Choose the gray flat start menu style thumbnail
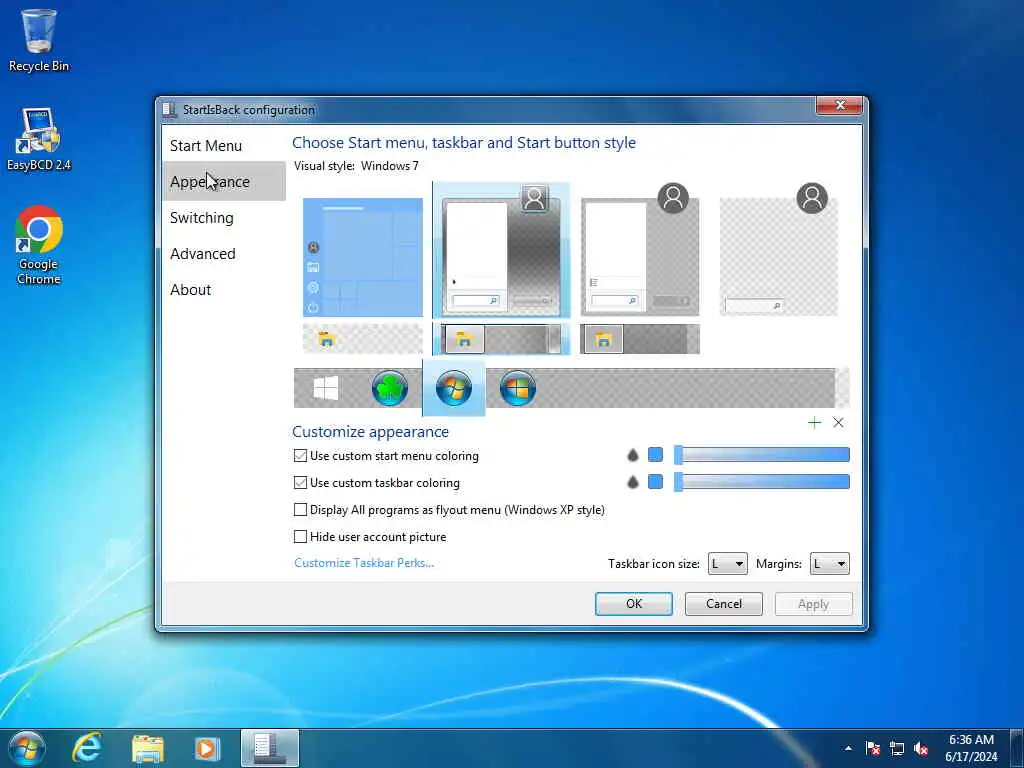The width and height of the screenshot is (1024, 768). point(639,250)
